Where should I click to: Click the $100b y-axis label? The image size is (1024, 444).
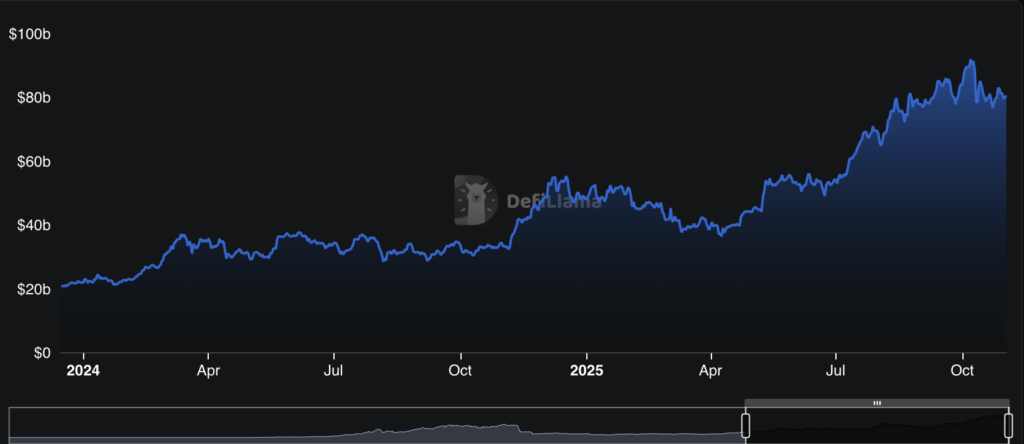pyautogui.click(x=29, y=35)
